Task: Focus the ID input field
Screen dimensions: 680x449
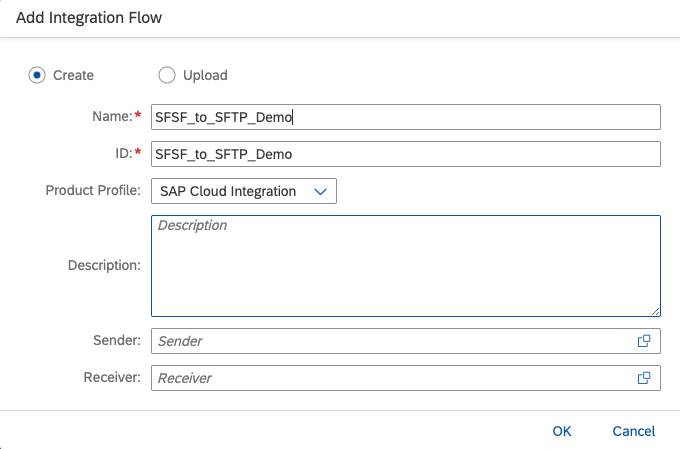Action: [406, 154]
